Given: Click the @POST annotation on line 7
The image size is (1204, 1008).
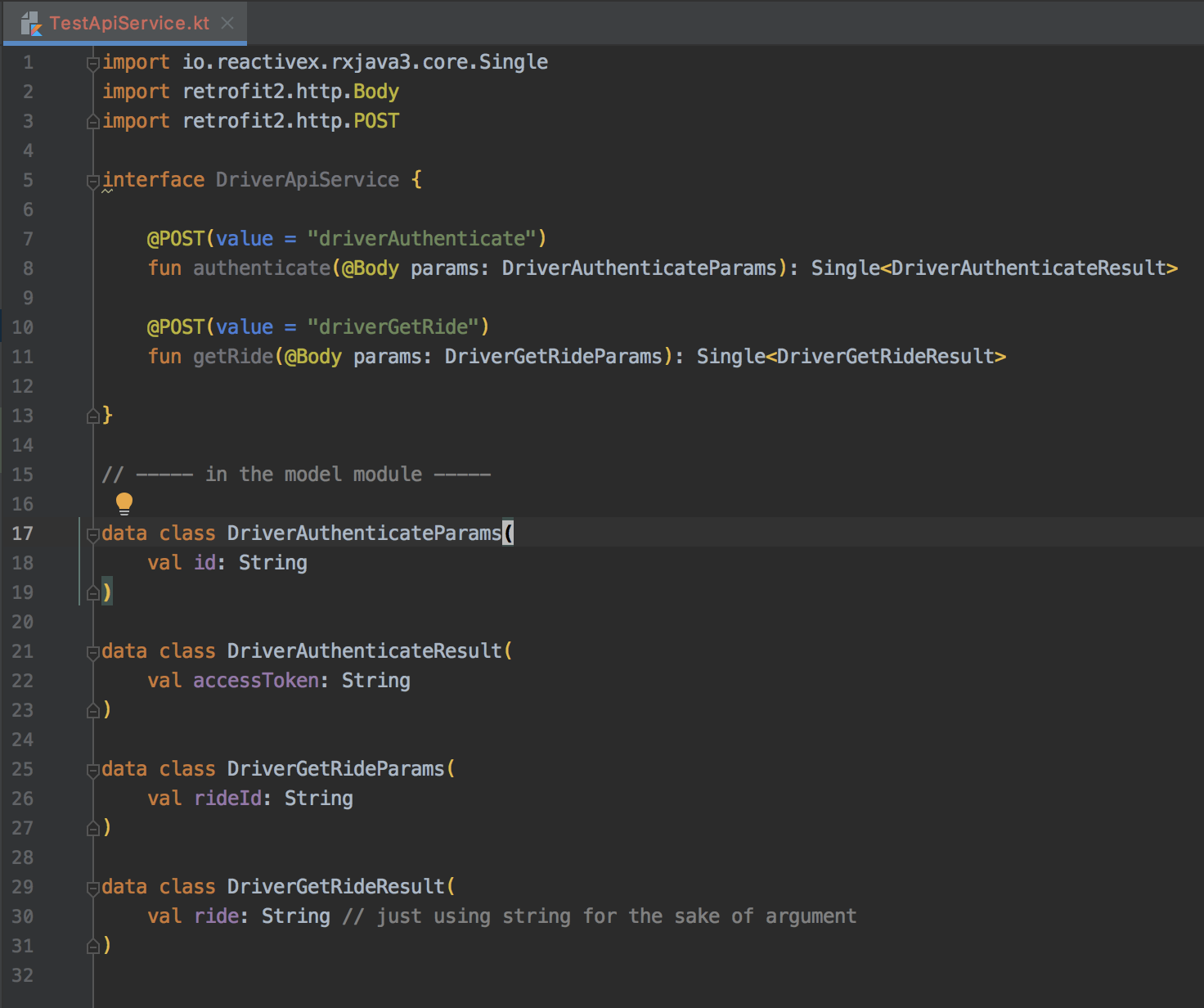Looking at the screenshot, I should (176, 239).
